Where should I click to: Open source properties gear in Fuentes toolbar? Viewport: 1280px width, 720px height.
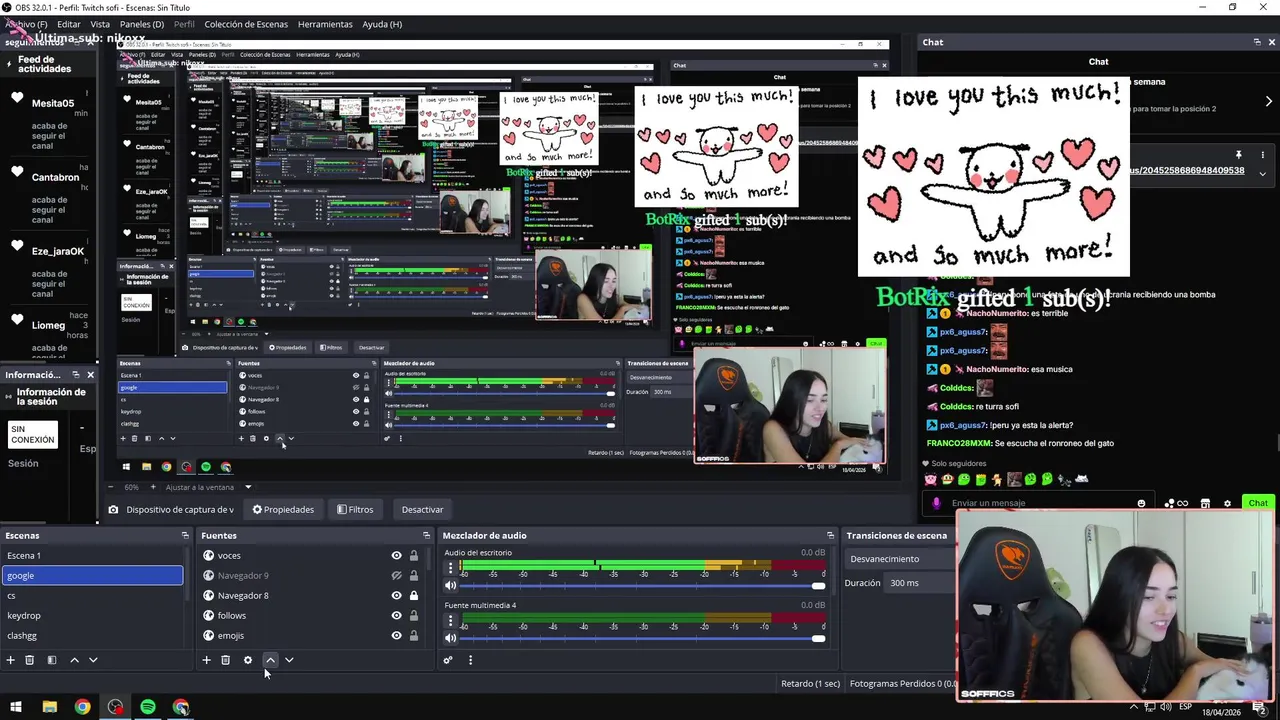[248, 660]
